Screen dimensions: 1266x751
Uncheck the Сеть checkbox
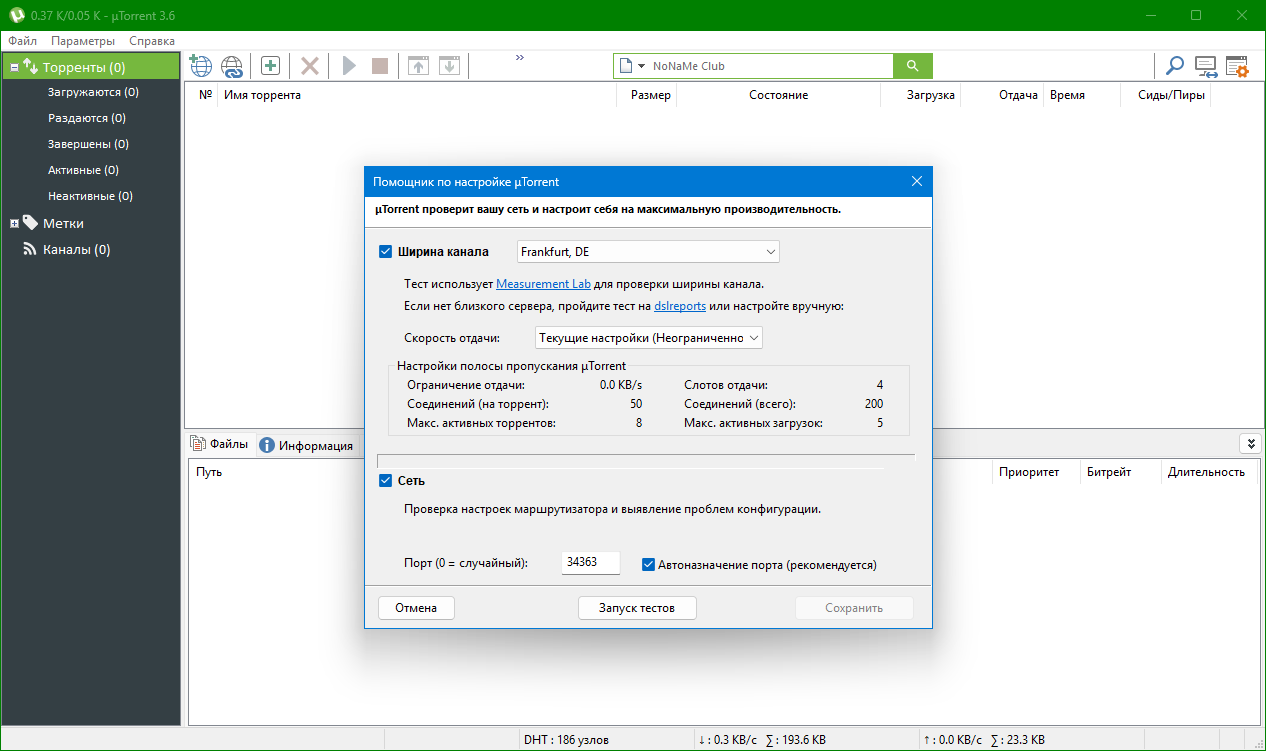coord(385,481)
